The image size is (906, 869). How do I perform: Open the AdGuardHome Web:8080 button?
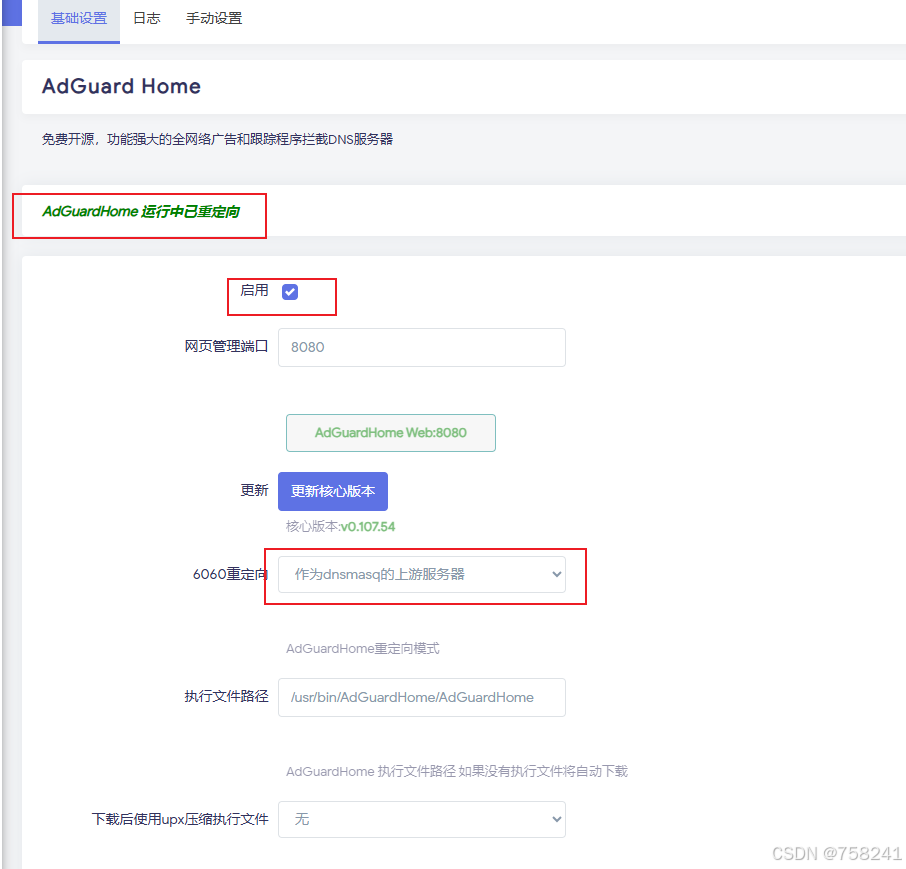(x=391, y=433)
